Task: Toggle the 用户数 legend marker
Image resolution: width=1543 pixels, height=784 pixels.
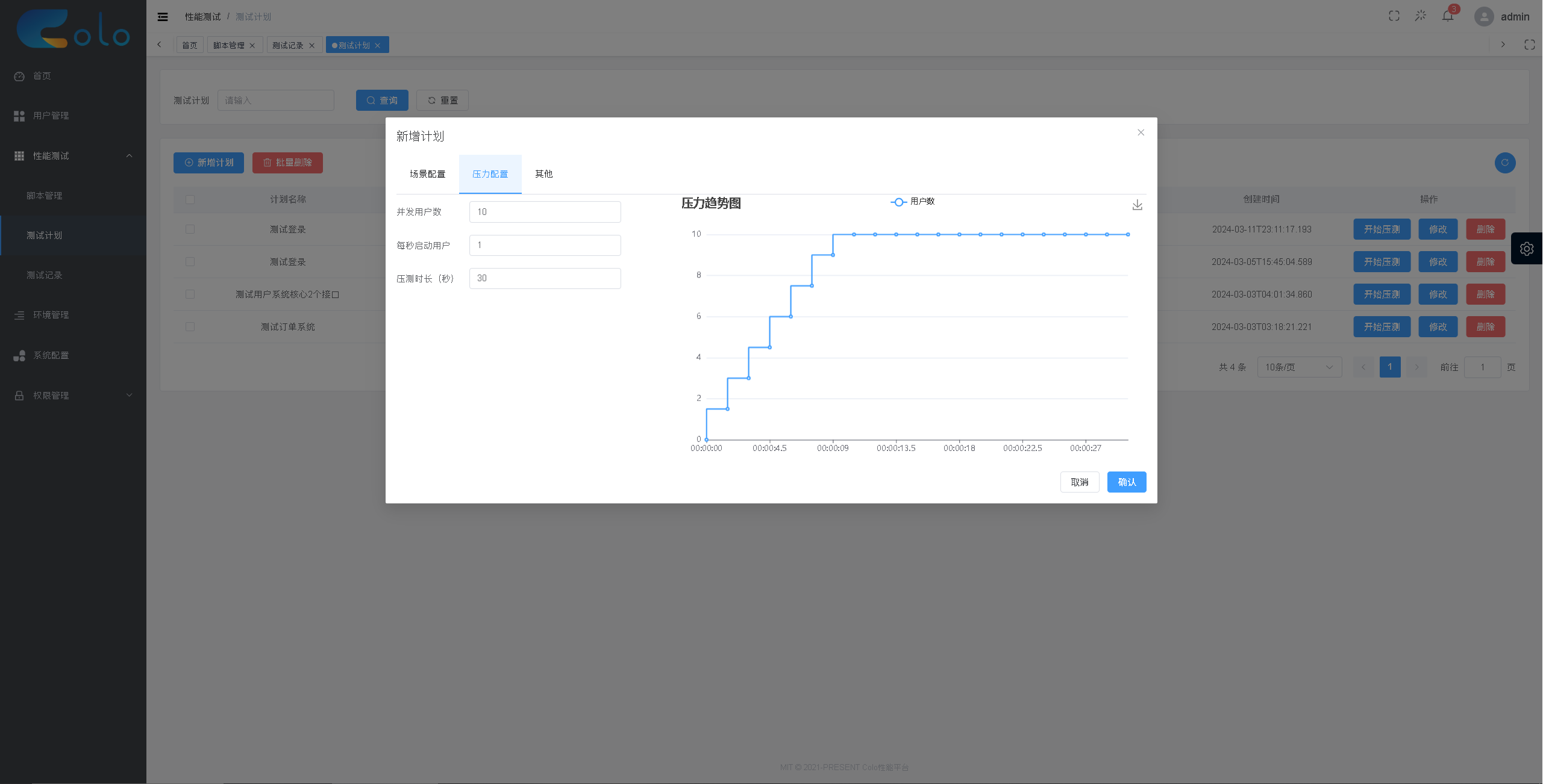Action: pyautogui.click(x=898, y=202)
